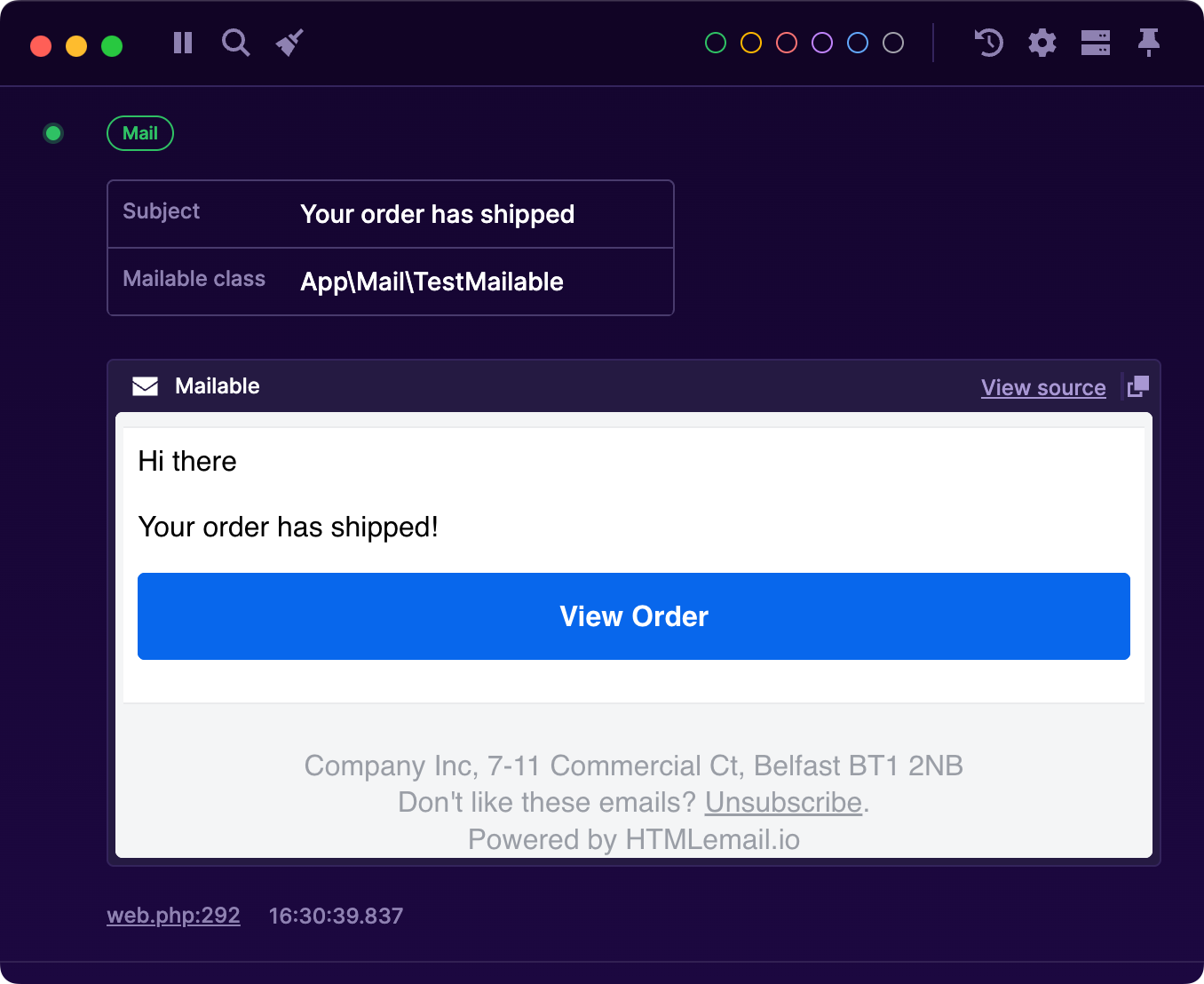
Task: Open history of previous entries
Action: (x=988, y=42)
